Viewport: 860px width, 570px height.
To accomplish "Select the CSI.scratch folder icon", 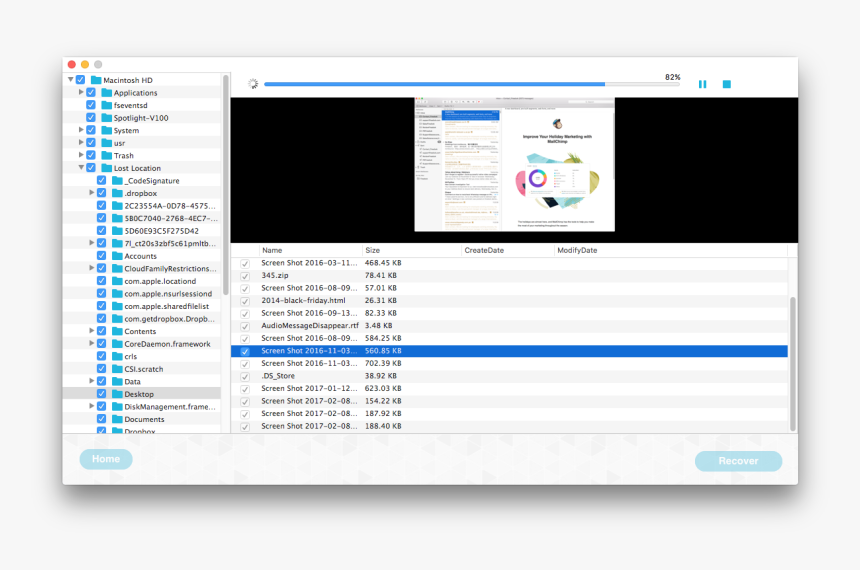I will coord(117,369).
